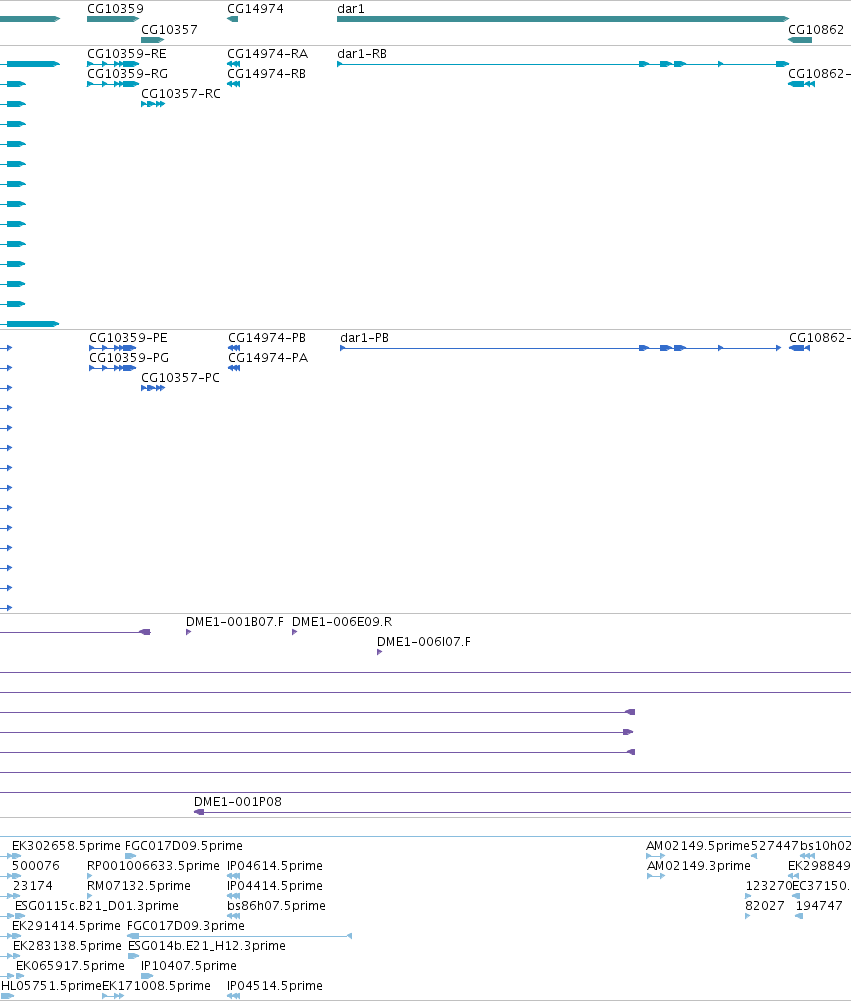
Task: Click EST FGC017D09.5prime
Action: 184,846
